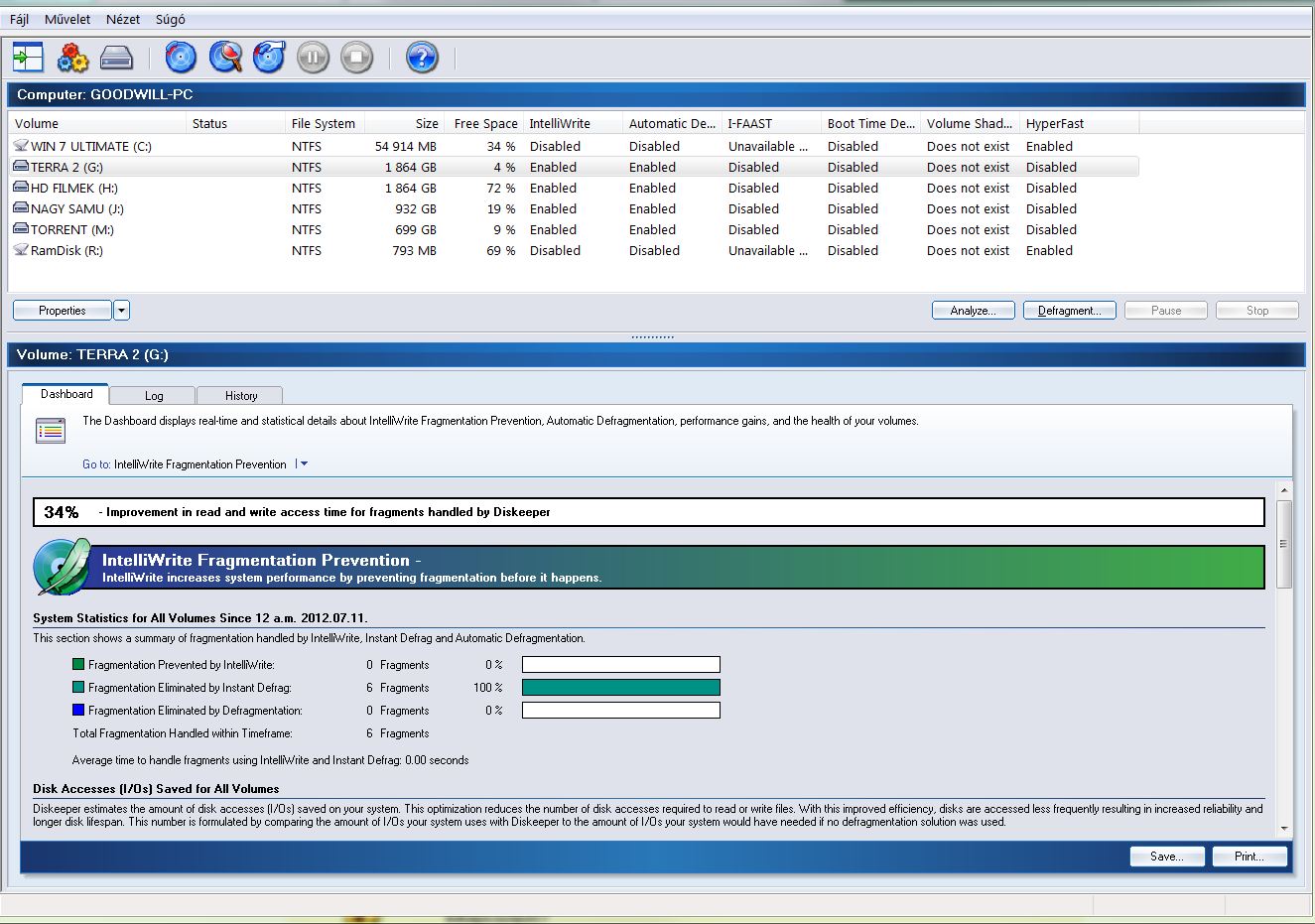
Task: Select the Dashboard tab
Action: click(x=66, y=394)
